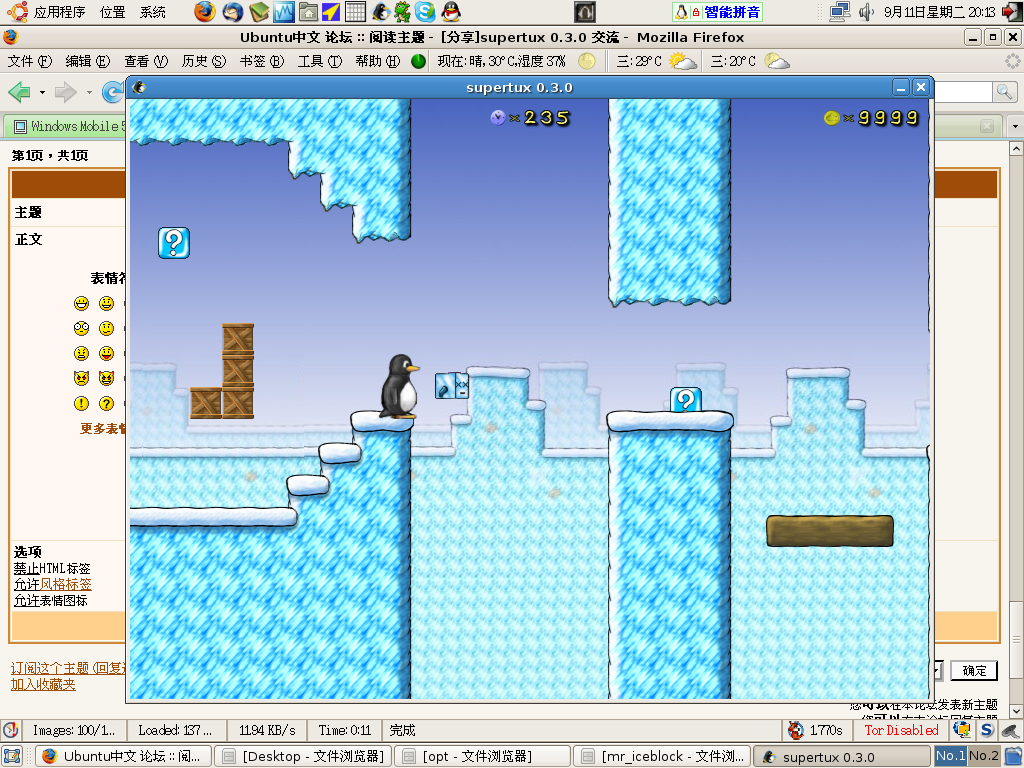This screenshot has width=1024, height=768.
Task: Select the Windows Mobile browser tab
Action: click(65, 126)
